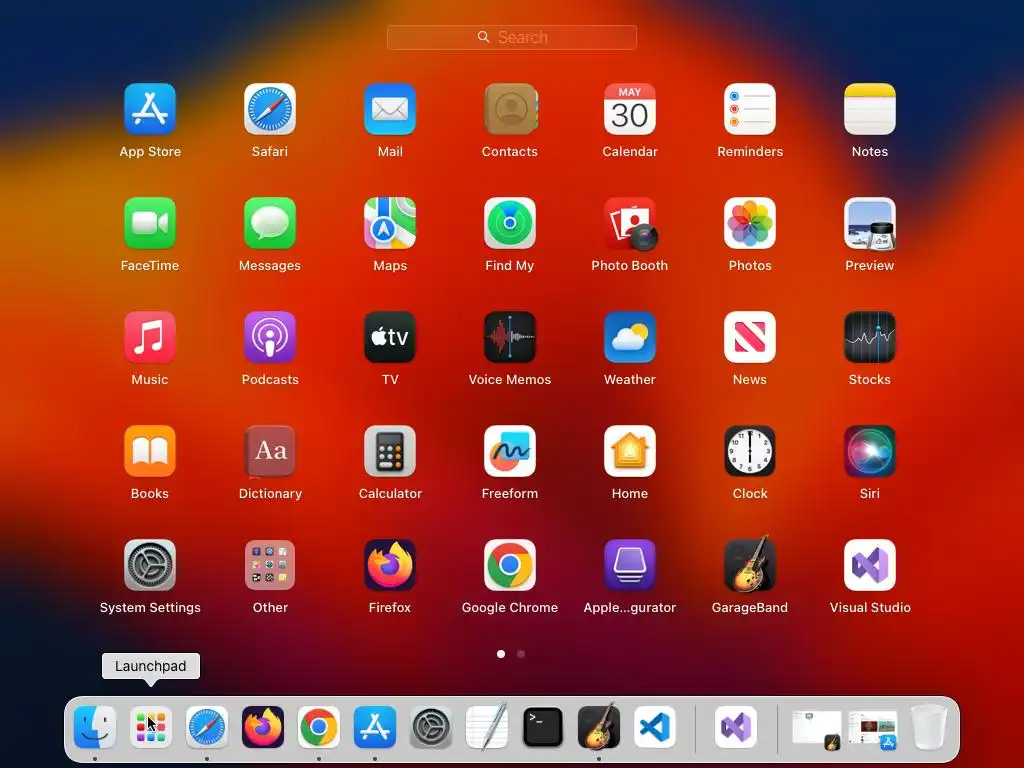This screenshot has width=1024, height=768.
Task: Restore the minimized App Store window in Dock
Action: coord(872,729)
